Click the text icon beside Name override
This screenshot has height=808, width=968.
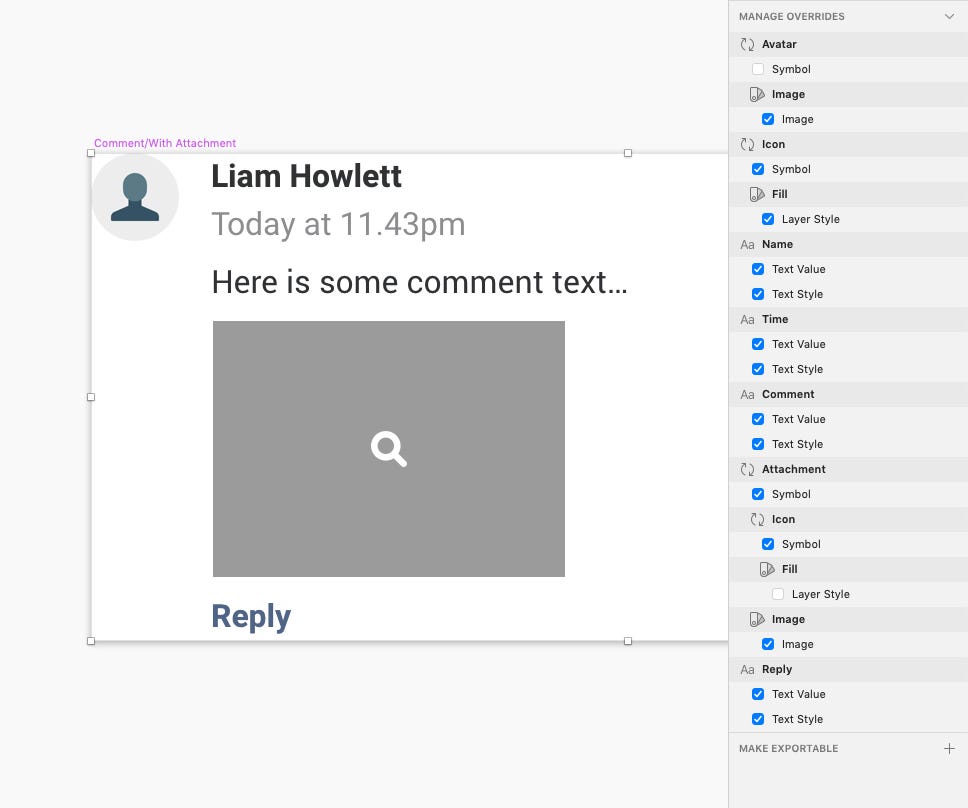pos(747,244)
